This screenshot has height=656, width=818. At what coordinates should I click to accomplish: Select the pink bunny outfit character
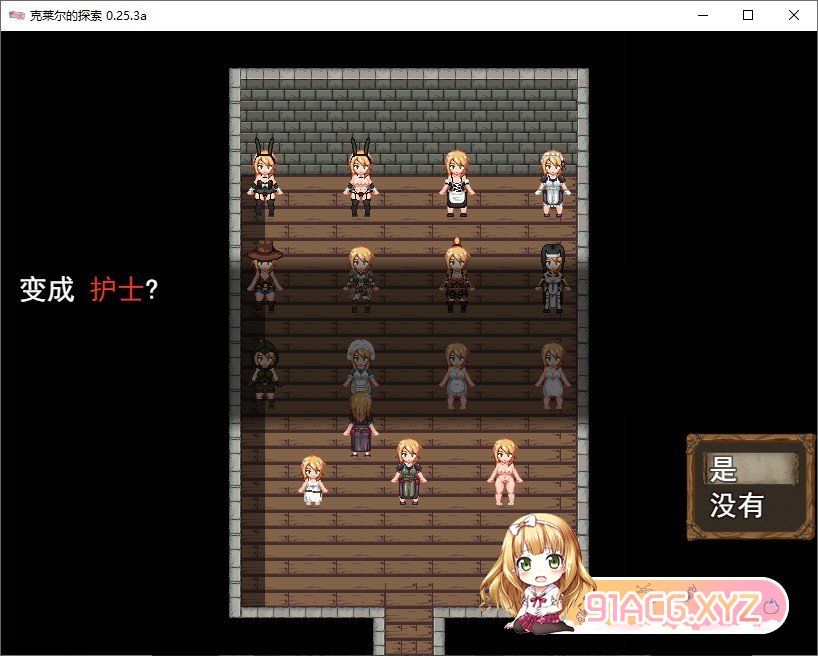click(x=360, y=180)
